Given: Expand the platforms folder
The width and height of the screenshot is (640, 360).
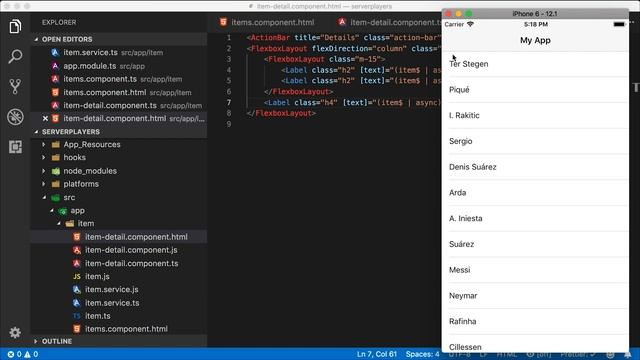Looking at the screenshot, I should pos(44,184).
